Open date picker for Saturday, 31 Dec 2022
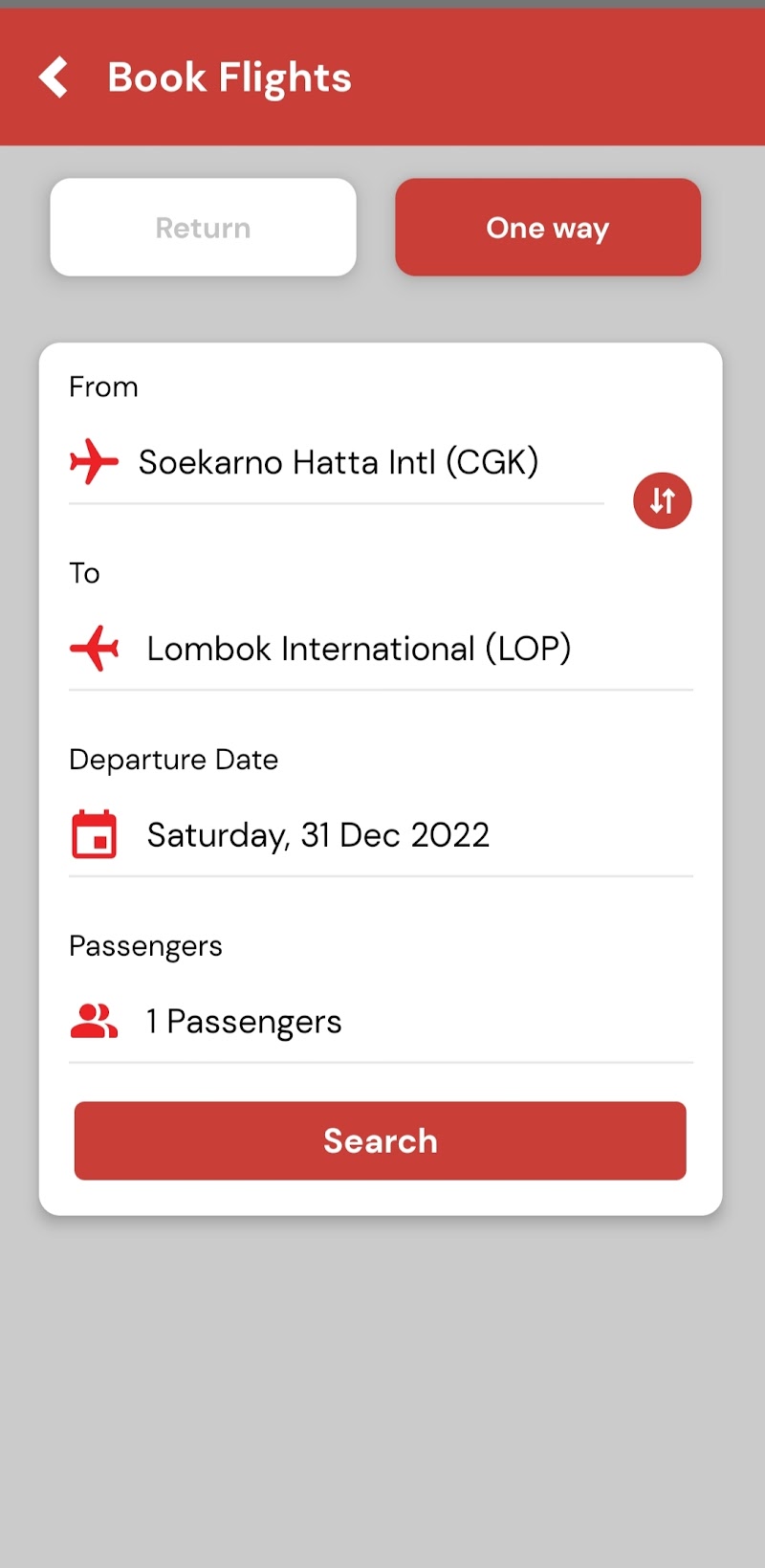Image resolution: width=765 pixels, height=1568 pixels. point(317,835)
